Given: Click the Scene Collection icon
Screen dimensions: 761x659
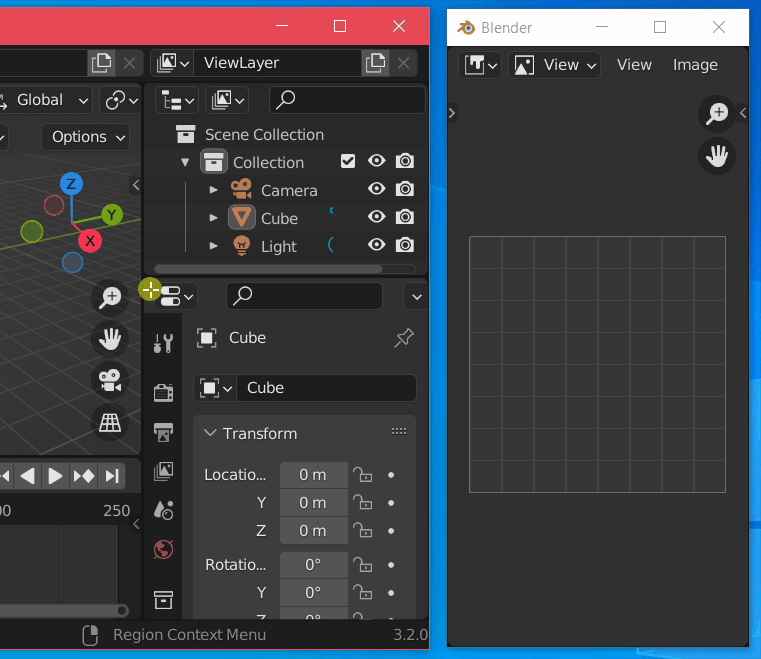Looking at the screenshot, I should pyautogui.click(x=185, y=134).
